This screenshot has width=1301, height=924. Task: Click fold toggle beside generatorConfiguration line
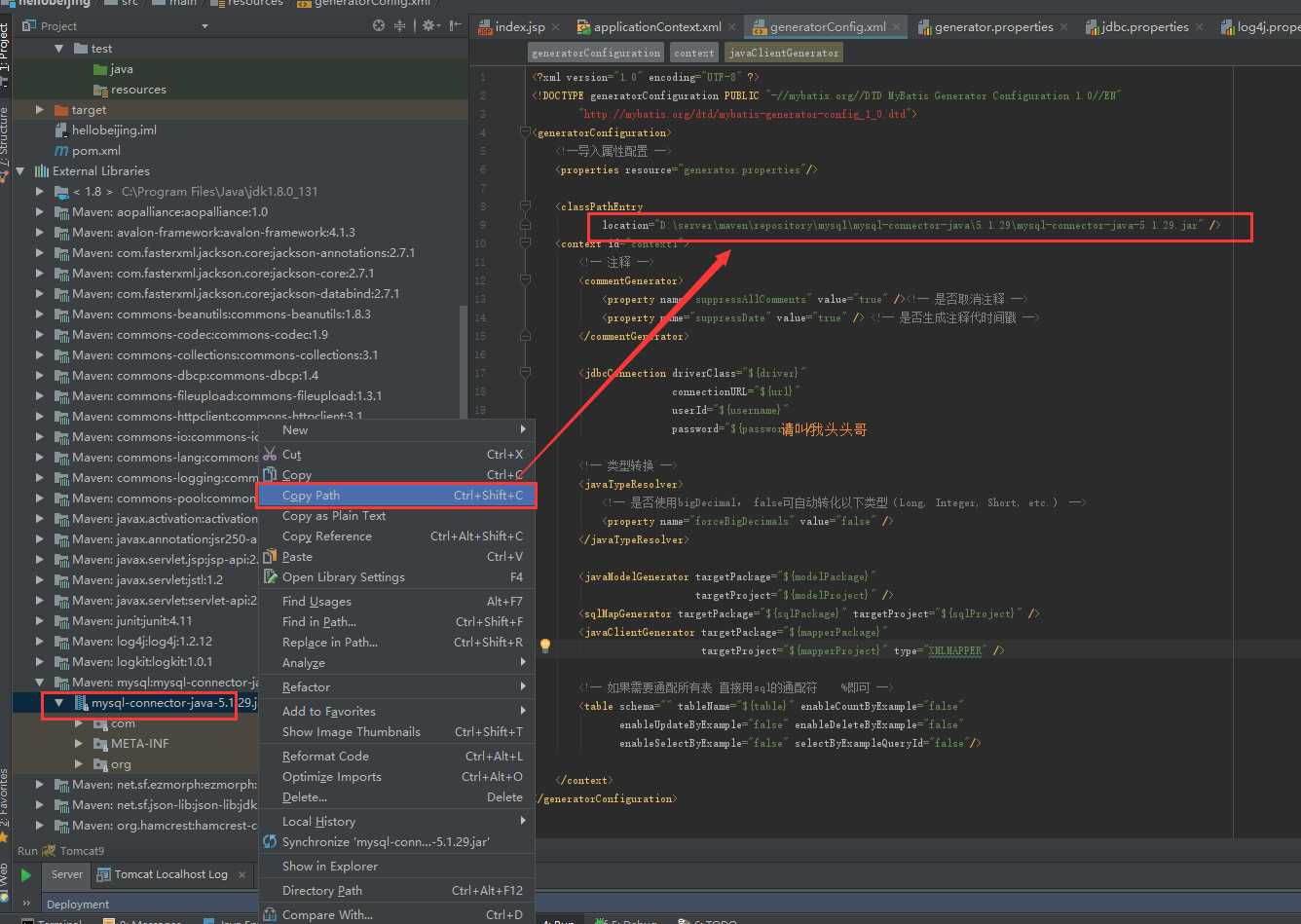[x=525, y=132]
